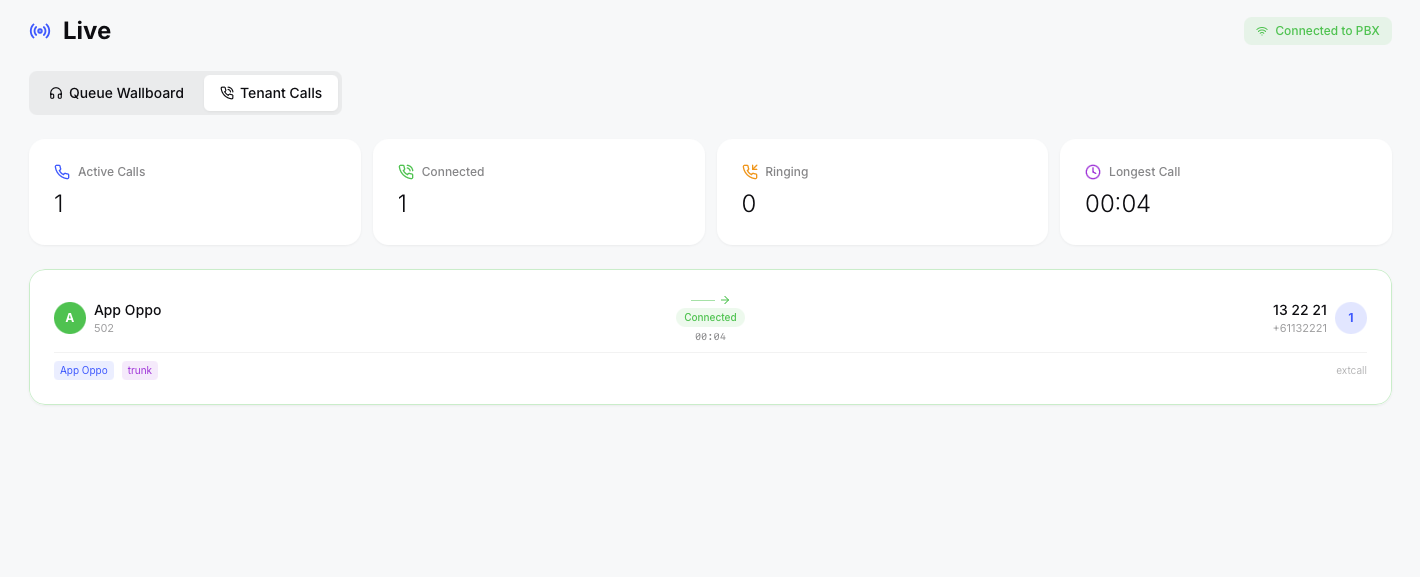Switch to the Queue Wallboard tab

tap(117, 93)
